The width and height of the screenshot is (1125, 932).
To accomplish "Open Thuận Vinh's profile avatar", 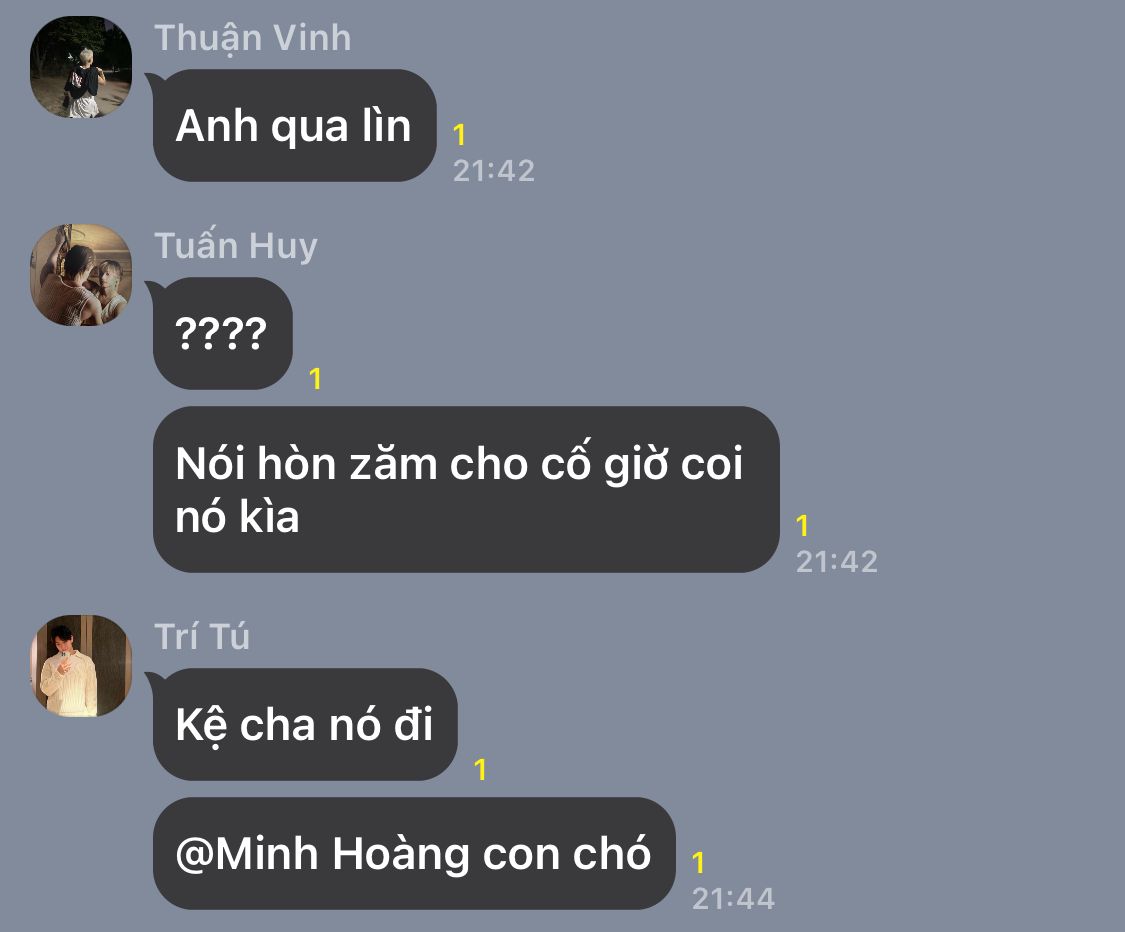I will tap(81, 67).
